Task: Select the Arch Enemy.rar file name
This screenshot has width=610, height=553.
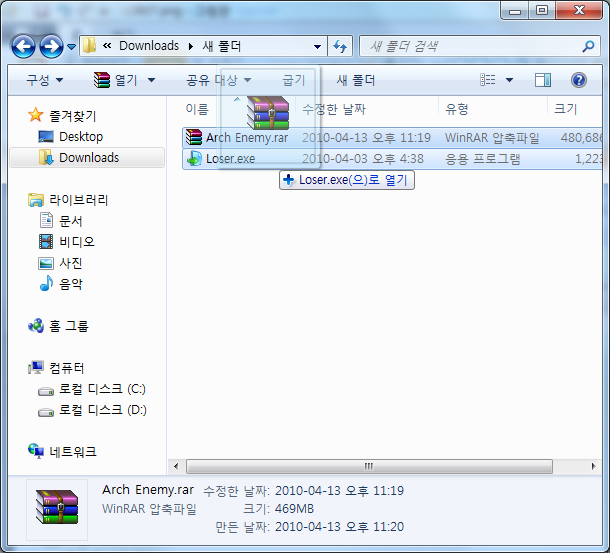Action: [x=247, y=138]
